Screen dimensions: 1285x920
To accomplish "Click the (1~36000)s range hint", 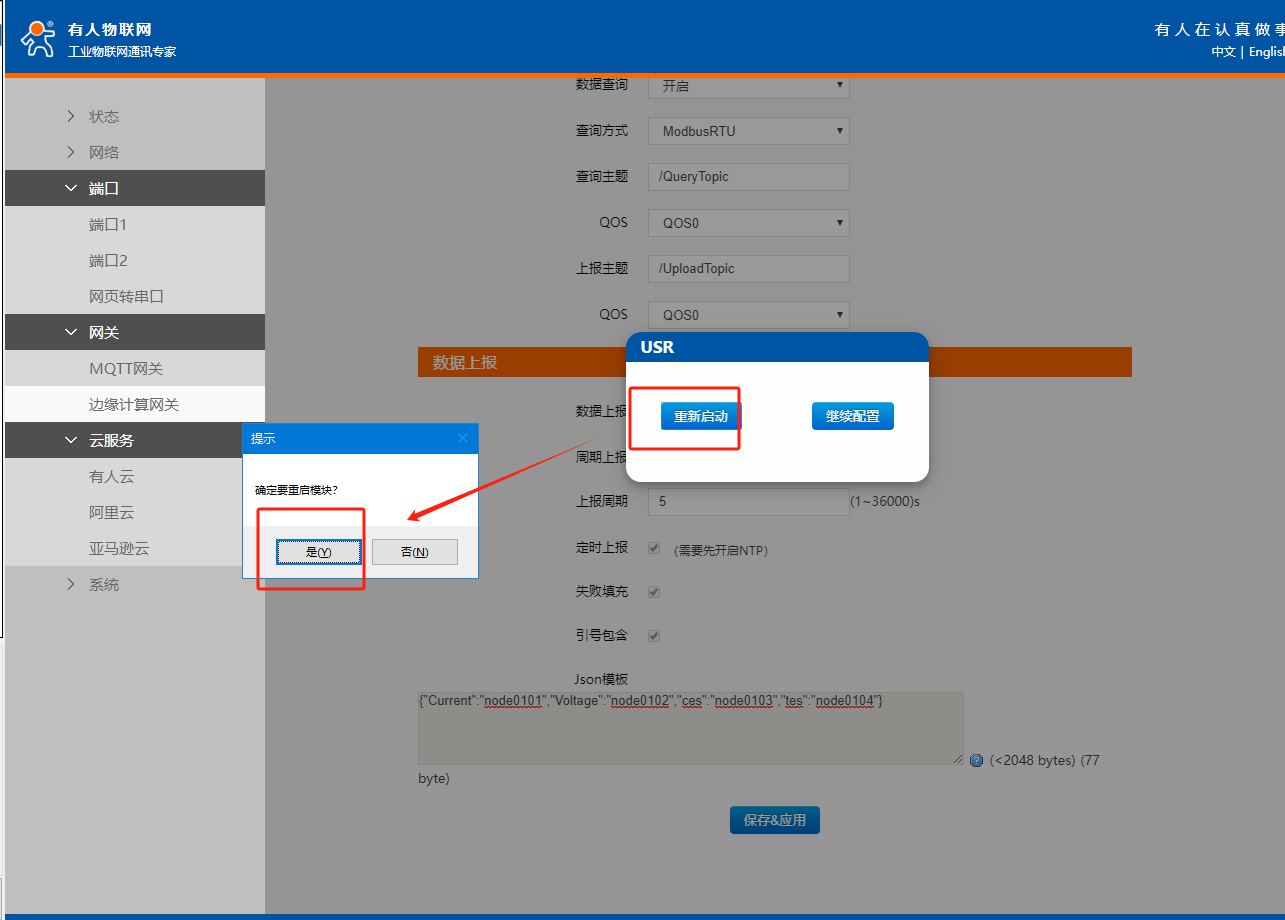I will coord(885,501).
